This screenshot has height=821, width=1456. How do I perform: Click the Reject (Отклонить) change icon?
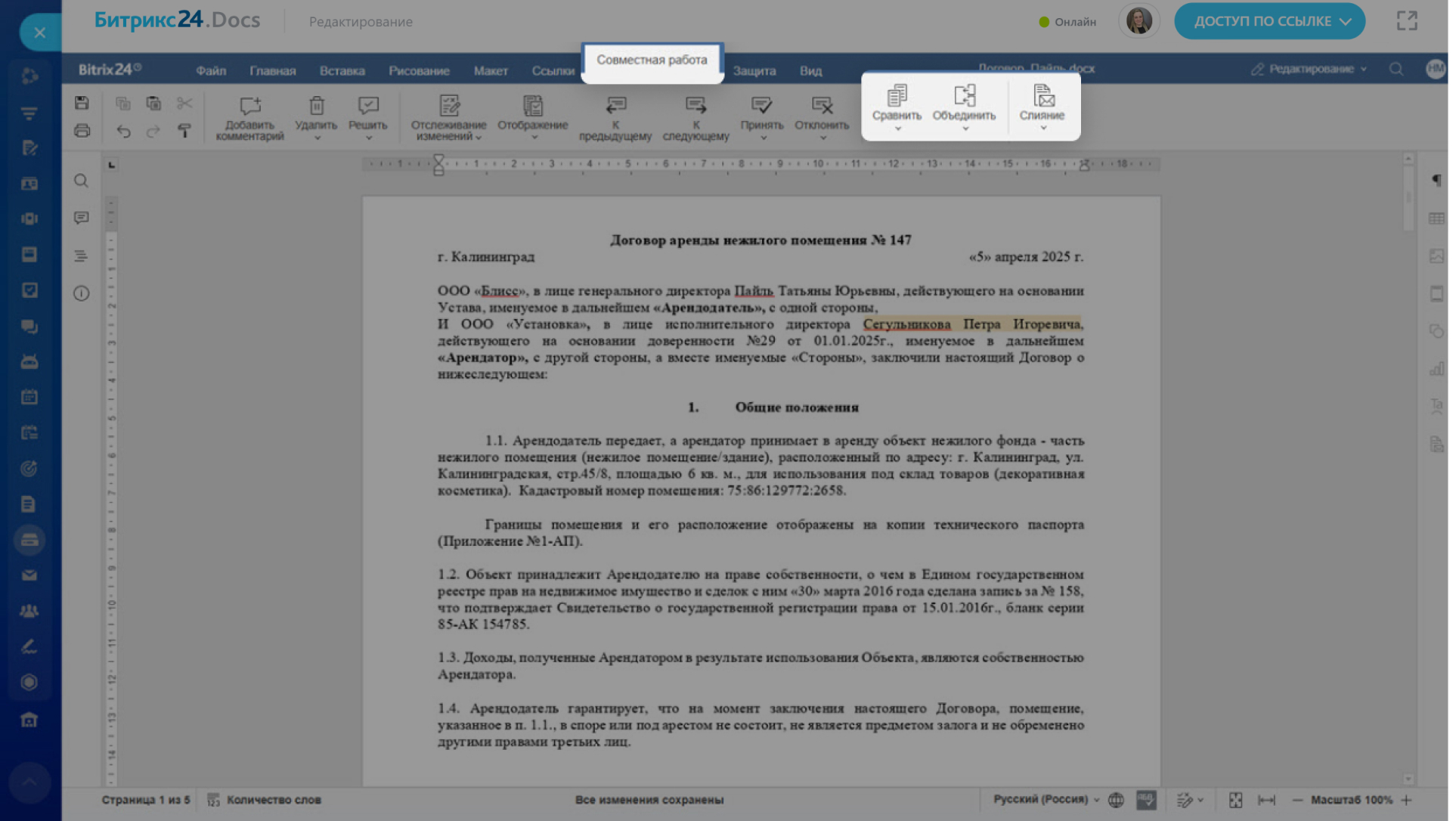[822, 105]
